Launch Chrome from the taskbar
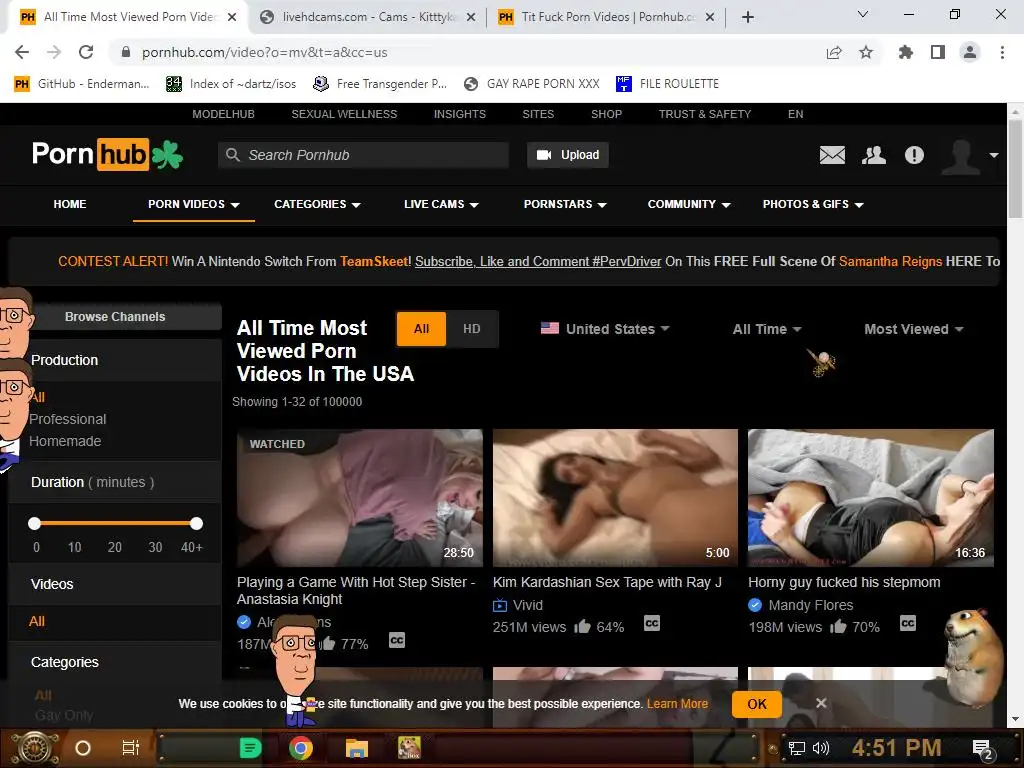The height and width of the screenshot is (768, 1024). click(301, 748)
